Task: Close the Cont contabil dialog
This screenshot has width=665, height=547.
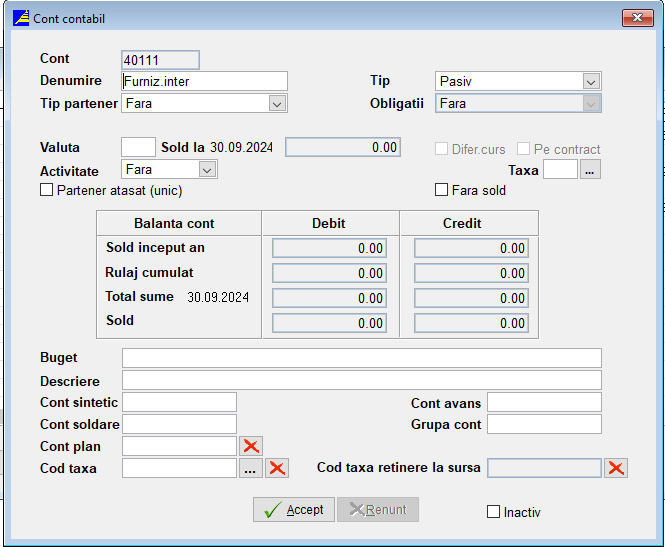Action: pos(637,18)
